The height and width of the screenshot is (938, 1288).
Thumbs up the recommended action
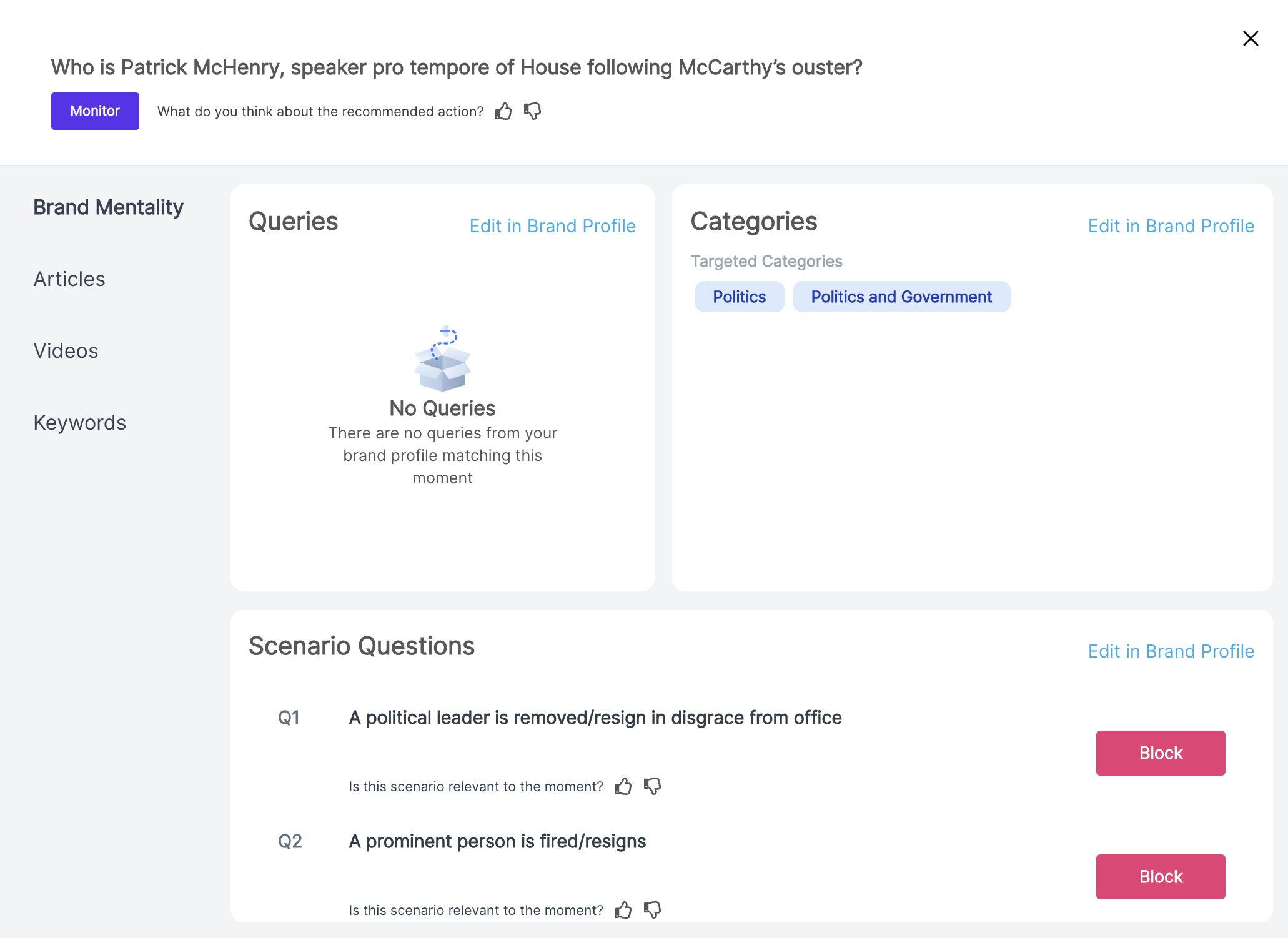[503, 111]
